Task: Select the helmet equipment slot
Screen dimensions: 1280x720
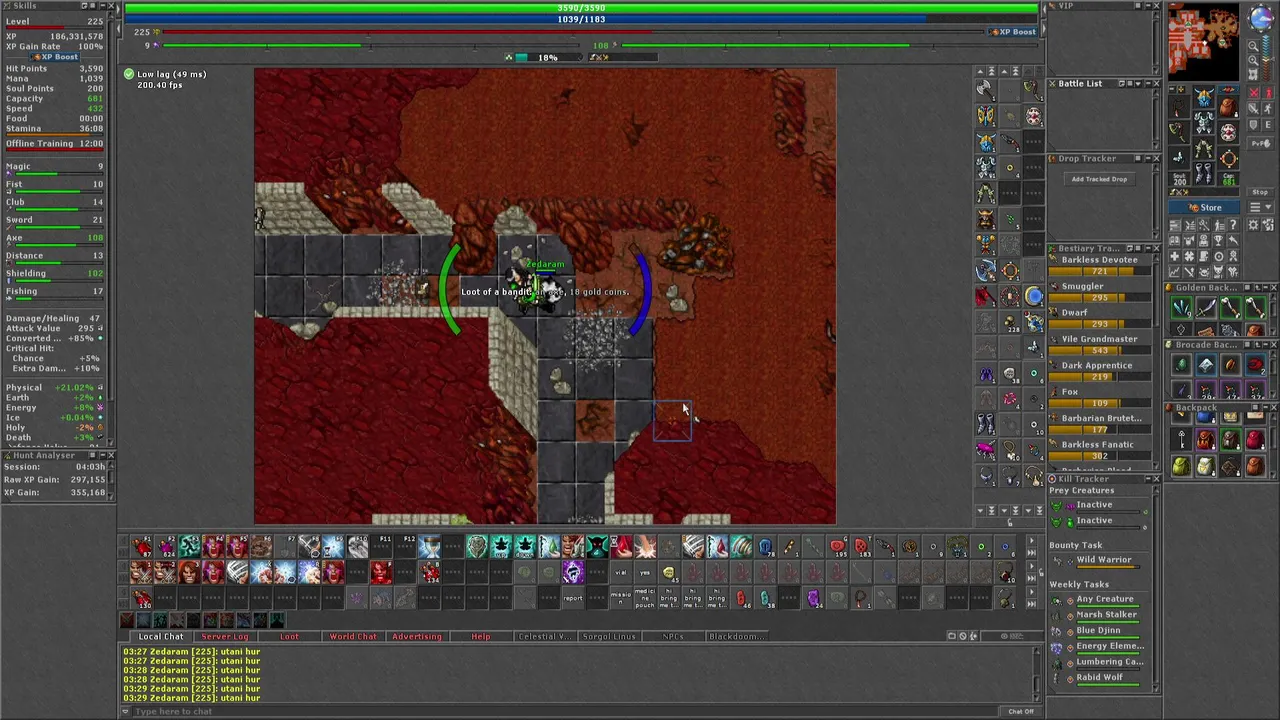Action: 1204,97
